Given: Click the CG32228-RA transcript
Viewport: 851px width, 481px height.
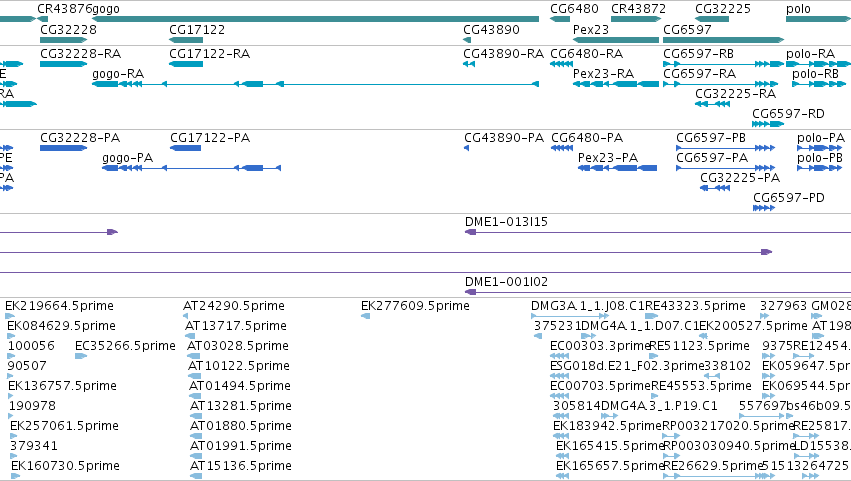Looking at the screenshot, I should tap(63, 64).
